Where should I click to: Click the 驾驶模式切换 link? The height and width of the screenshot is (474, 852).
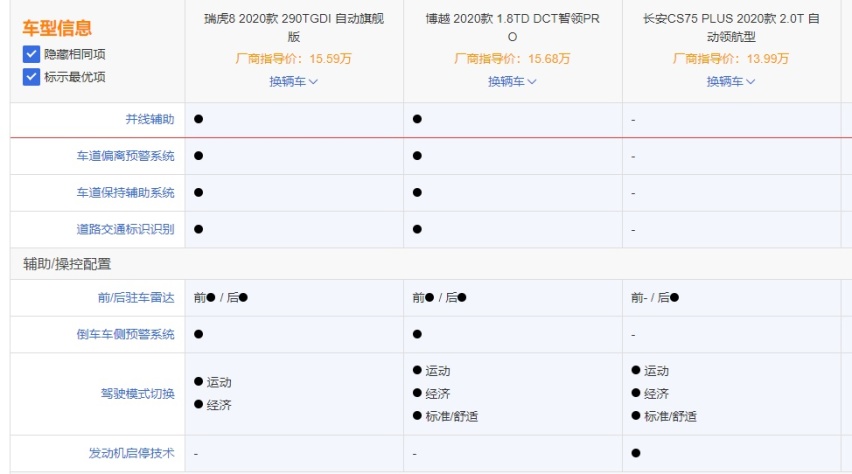click(x=137, y=394)
